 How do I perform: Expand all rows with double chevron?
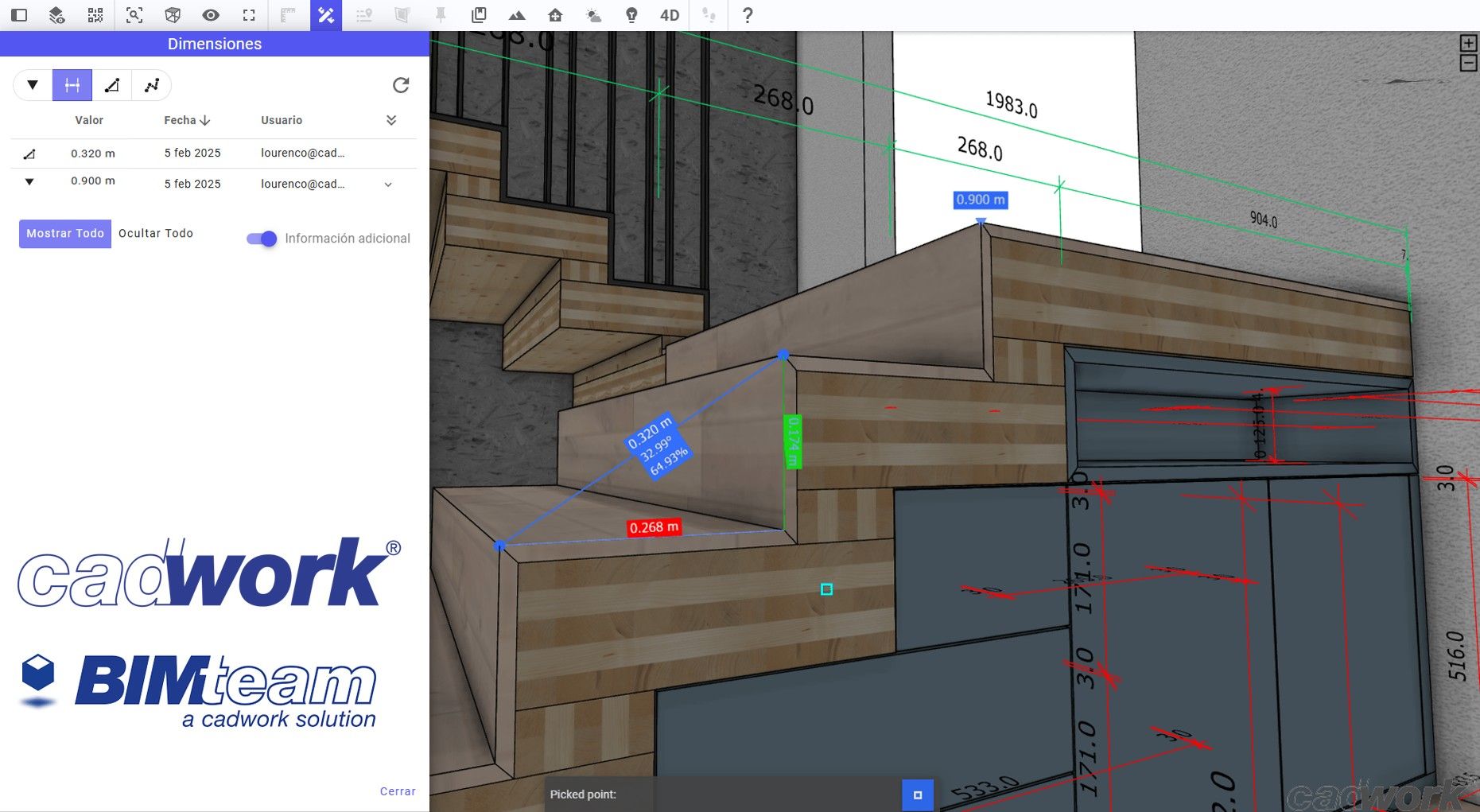coord(391,120)
